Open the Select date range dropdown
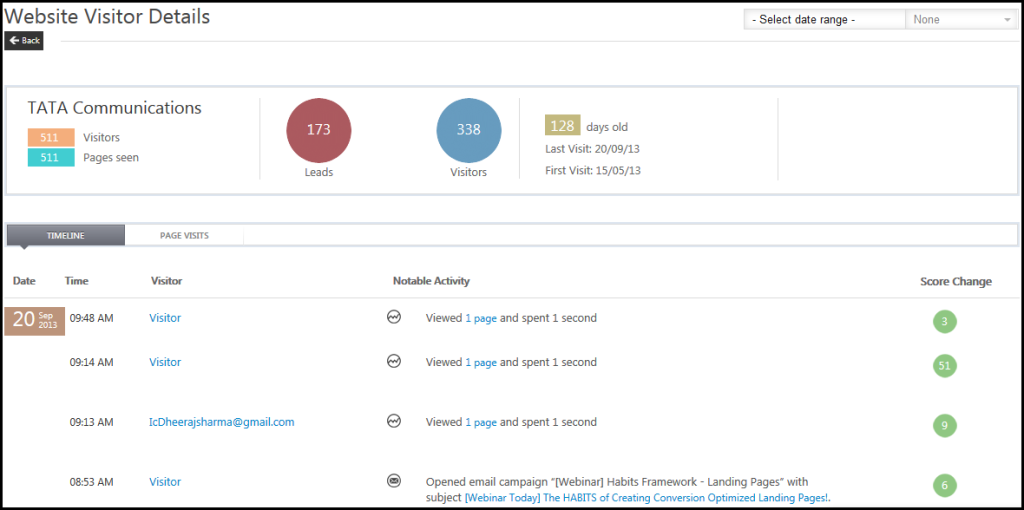 pos(824,20)
